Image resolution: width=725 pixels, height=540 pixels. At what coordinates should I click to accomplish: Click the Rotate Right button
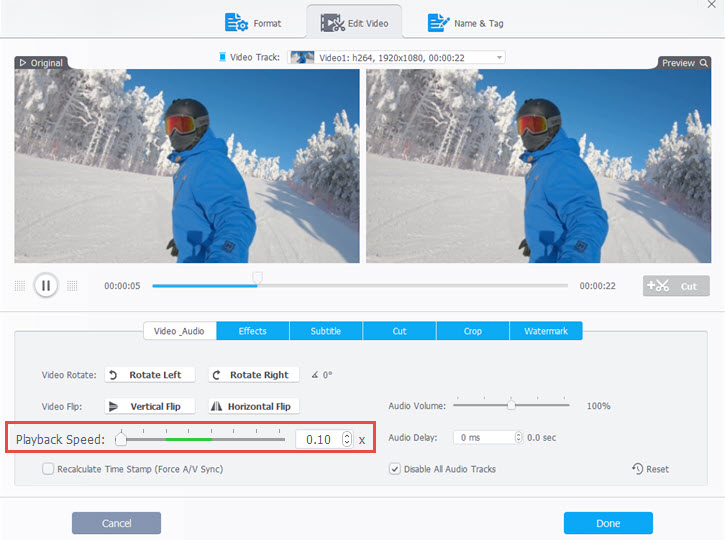253,375
